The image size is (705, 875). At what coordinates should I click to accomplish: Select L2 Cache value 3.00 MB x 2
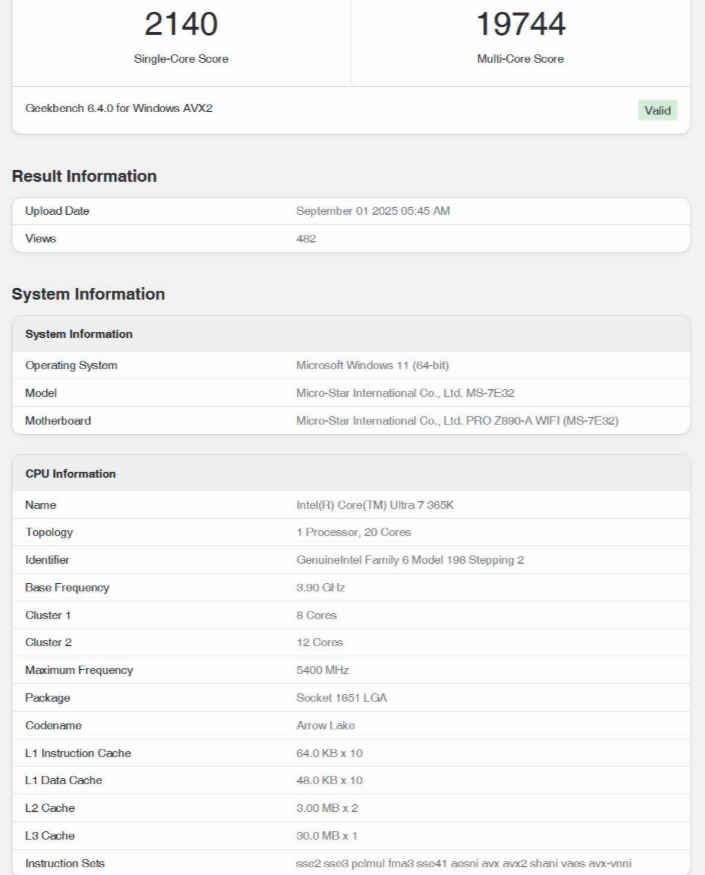[x=327, y=808]
